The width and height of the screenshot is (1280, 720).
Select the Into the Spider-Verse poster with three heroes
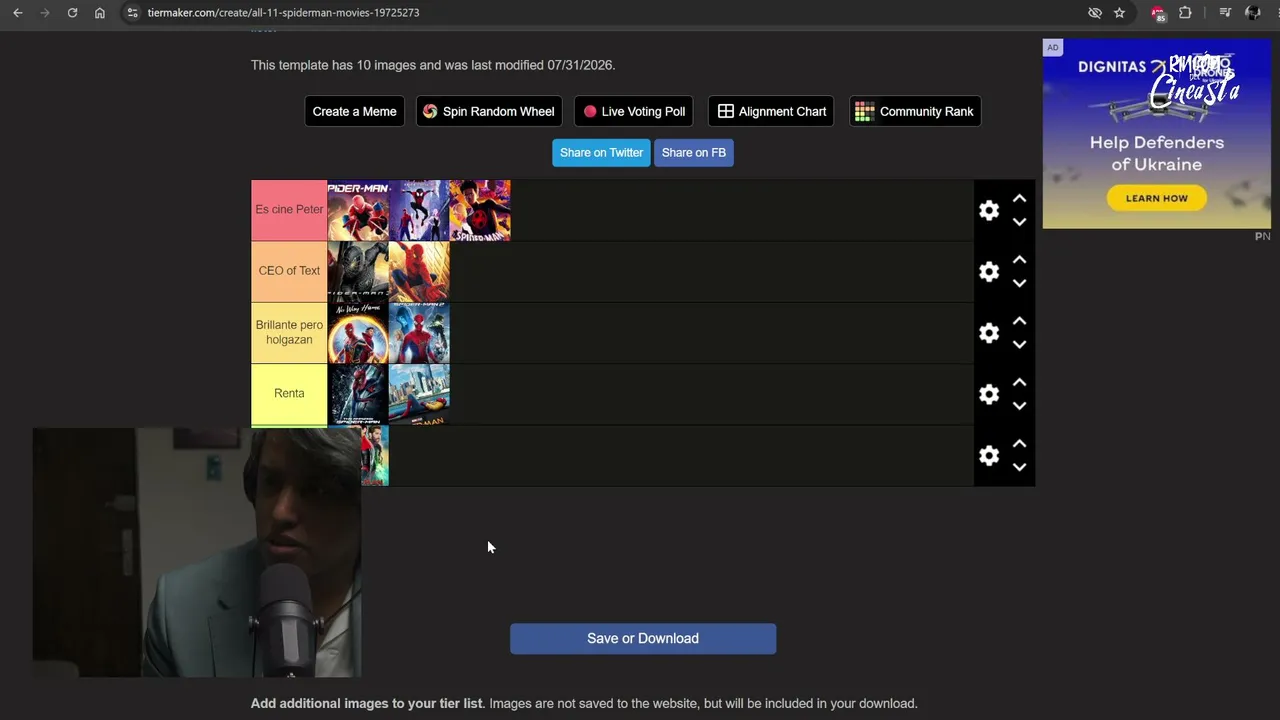pos(419,210)
